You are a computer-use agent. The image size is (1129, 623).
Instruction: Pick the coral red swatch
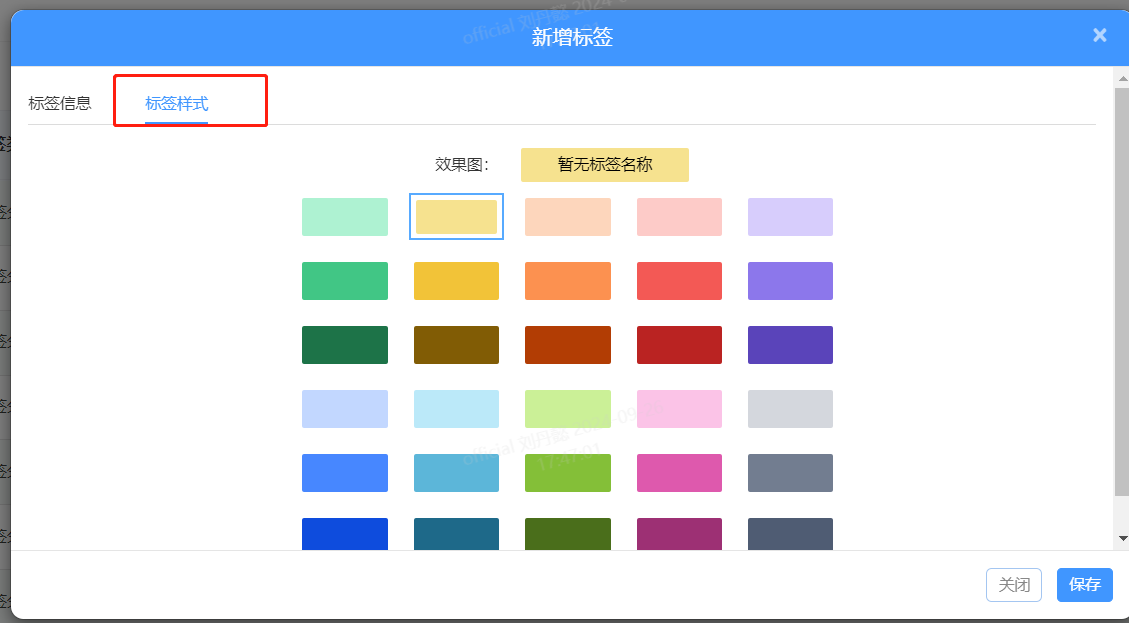679,281
